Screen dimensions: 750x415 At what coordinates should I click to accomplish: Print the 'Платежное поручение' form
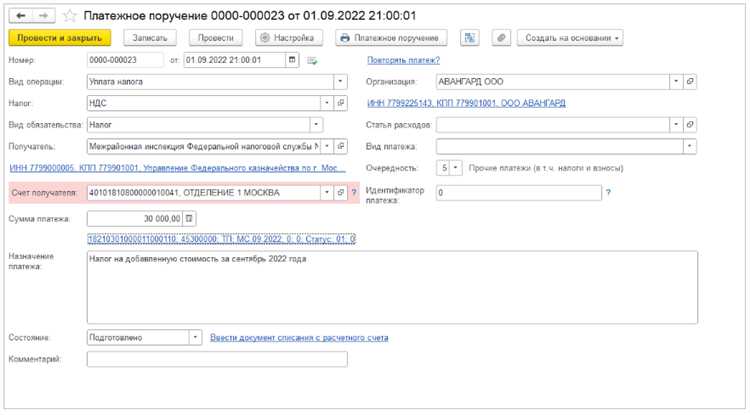[391, 38]
